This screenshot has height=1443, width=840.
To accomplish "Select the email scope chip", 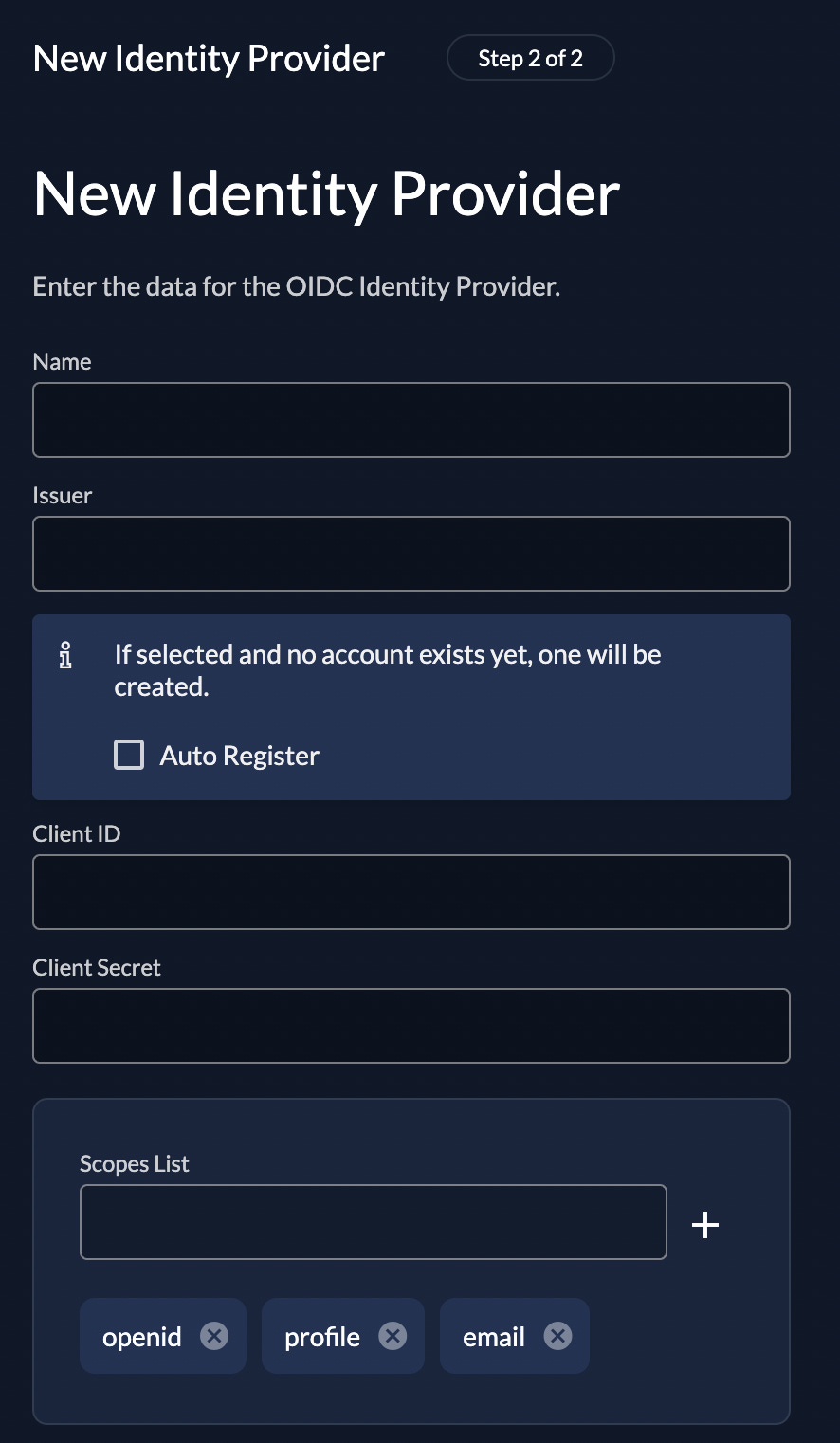I will pos(494,1336).
